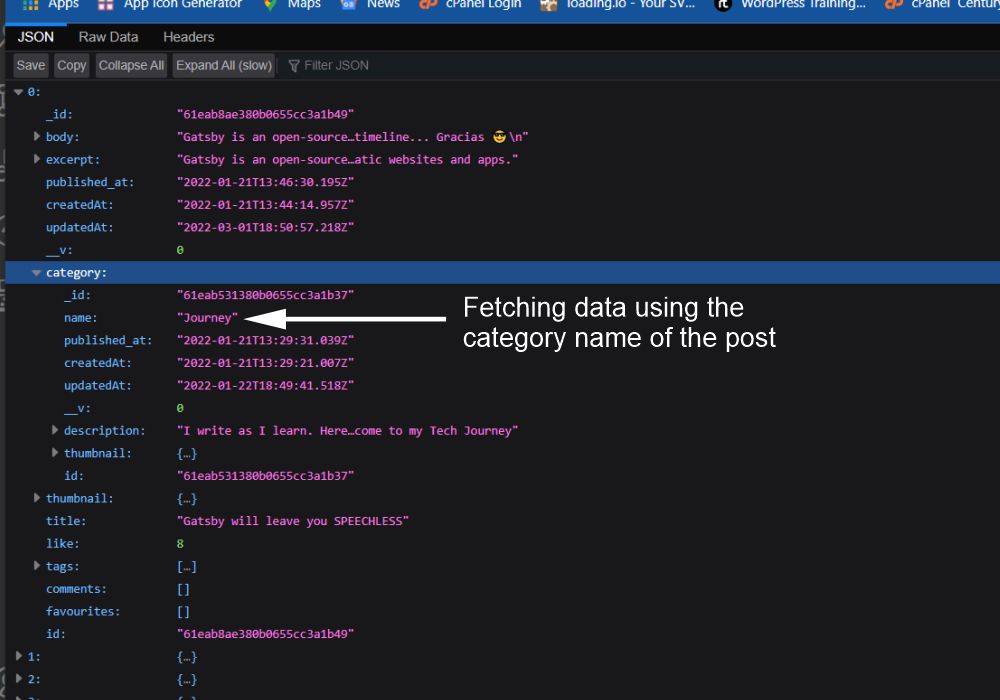Click the description value "I write as I learn..."
This screenshot has height=700, width=1000.
click(x=348, y=431)
